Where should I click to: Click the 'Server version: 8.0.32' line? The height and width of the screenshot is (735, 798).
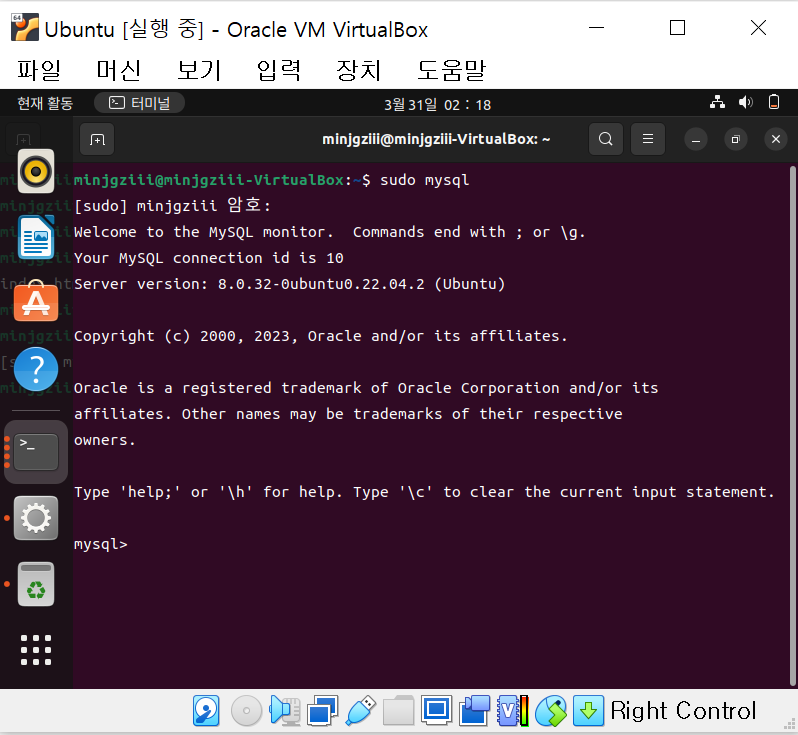coord(290,284)
